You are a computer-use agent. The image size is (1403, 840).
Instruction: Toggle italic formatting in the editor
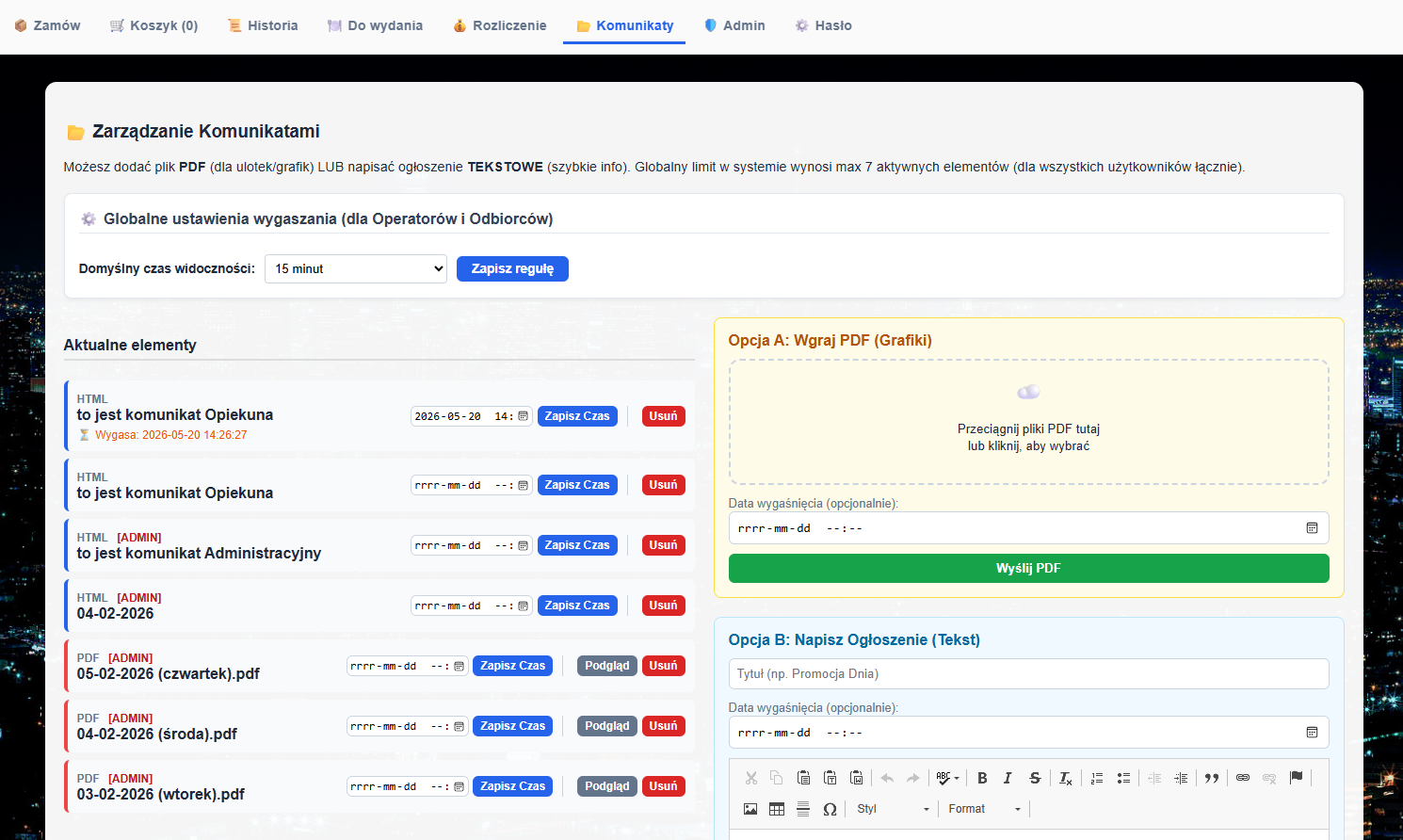point(1008,778)
